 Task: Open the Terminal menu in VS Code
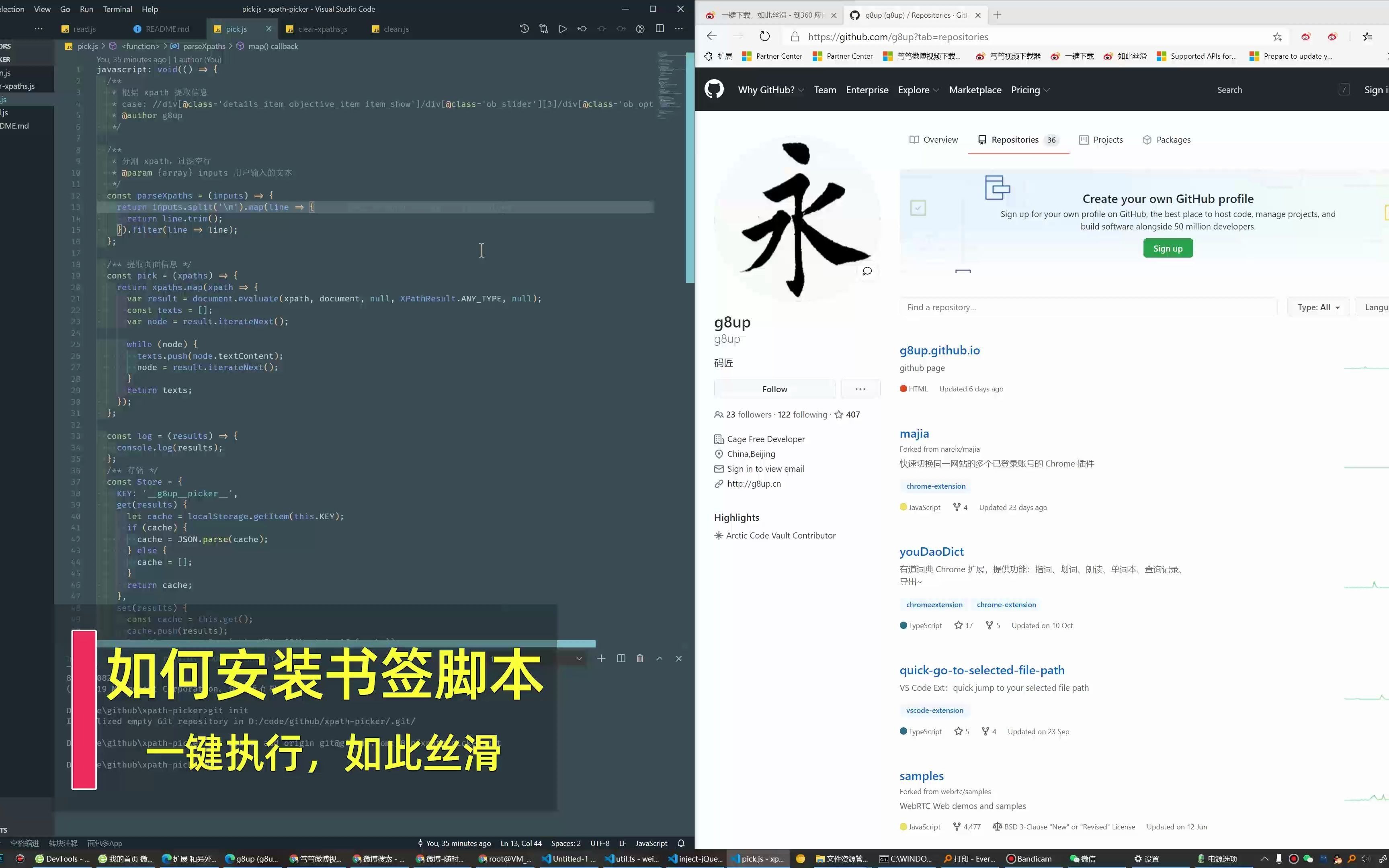117,9
